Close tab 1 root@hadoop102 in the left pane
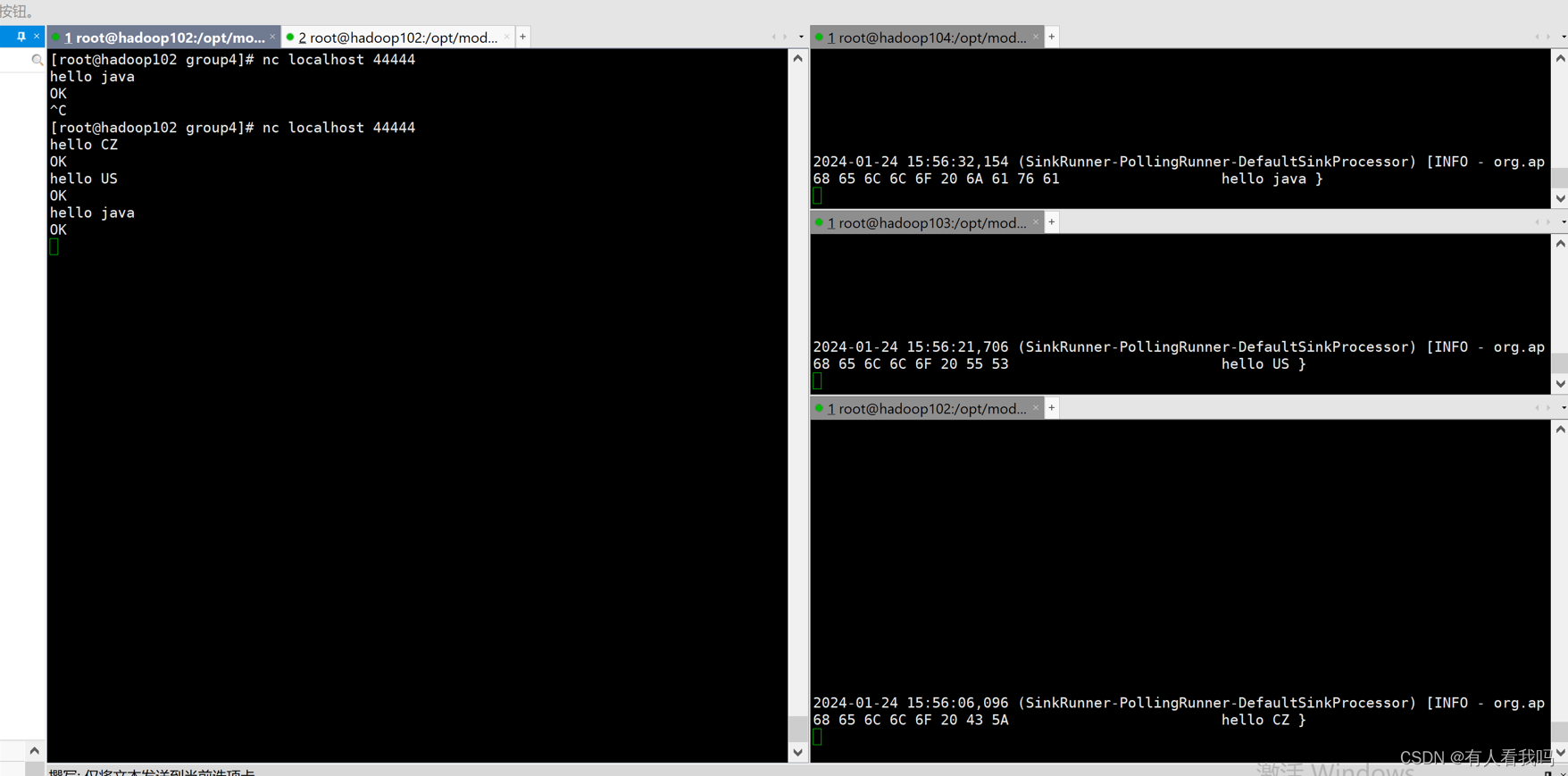The image size is (1568, 776). click(272, 37)
